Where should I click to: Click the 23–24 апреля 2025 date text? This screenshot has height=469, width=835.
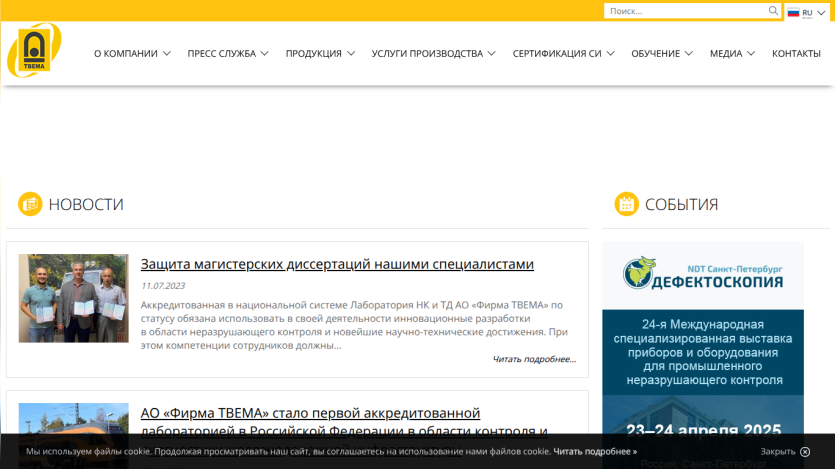pyautogui.click(x=703, y=430)
